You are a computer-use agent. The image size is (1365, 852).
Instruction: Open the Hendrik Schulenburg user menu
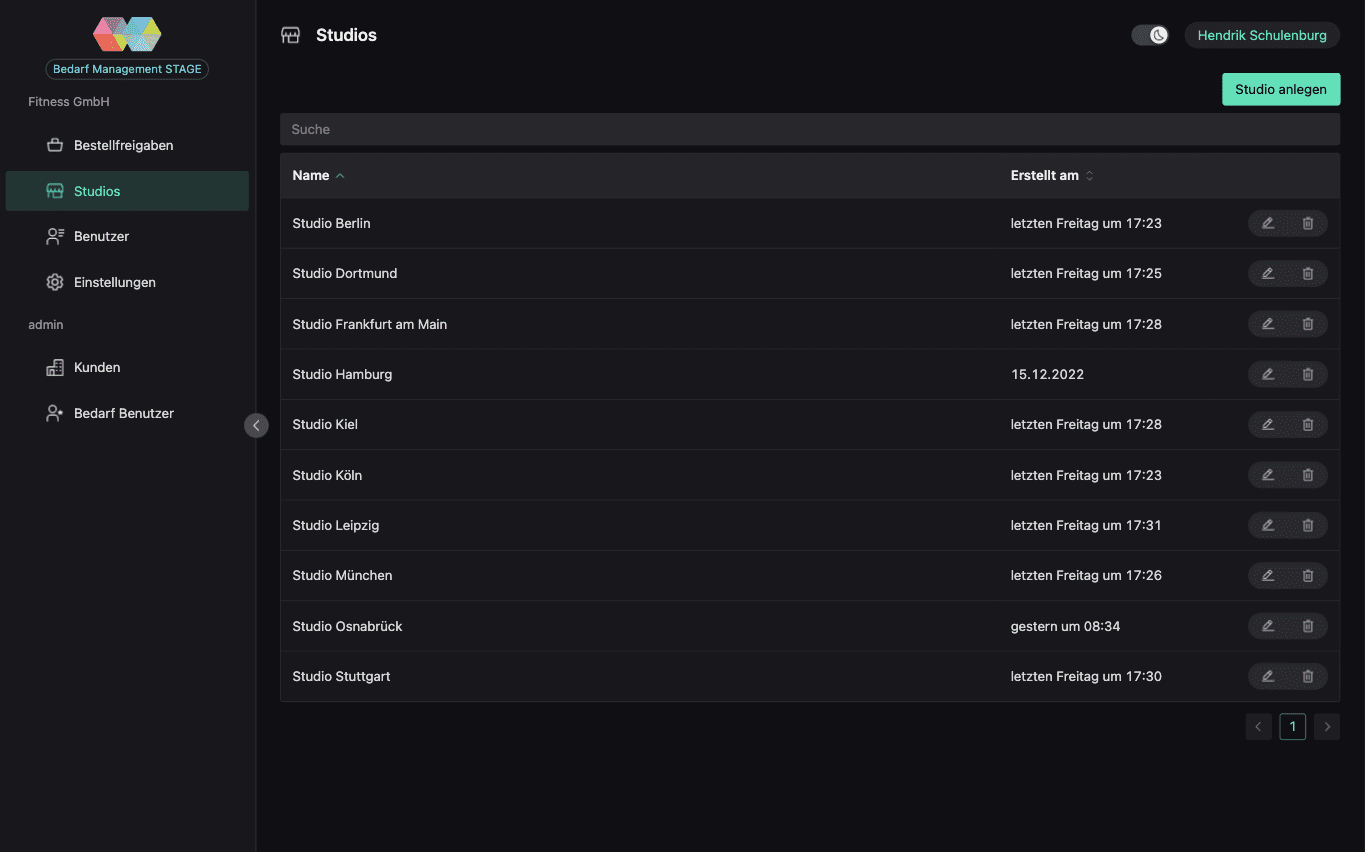1262,35
